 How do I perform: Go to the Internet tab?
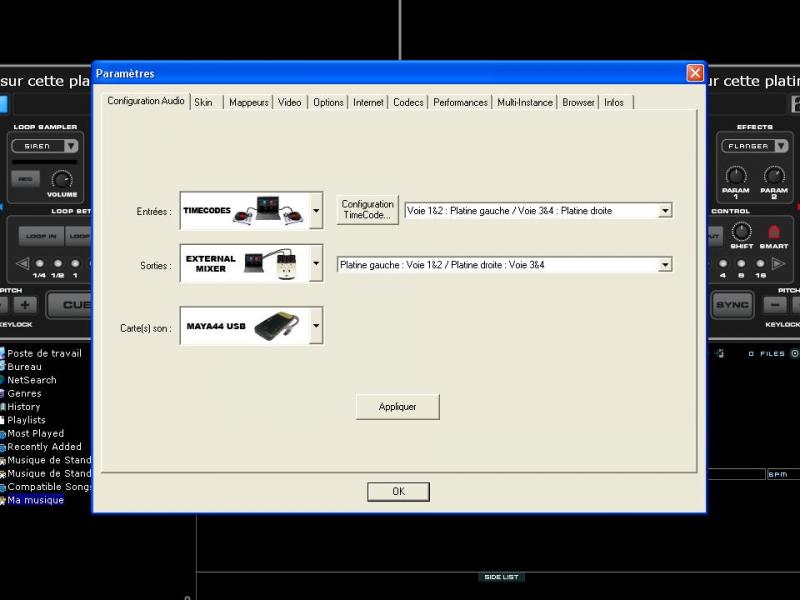[x=368, y=102]
